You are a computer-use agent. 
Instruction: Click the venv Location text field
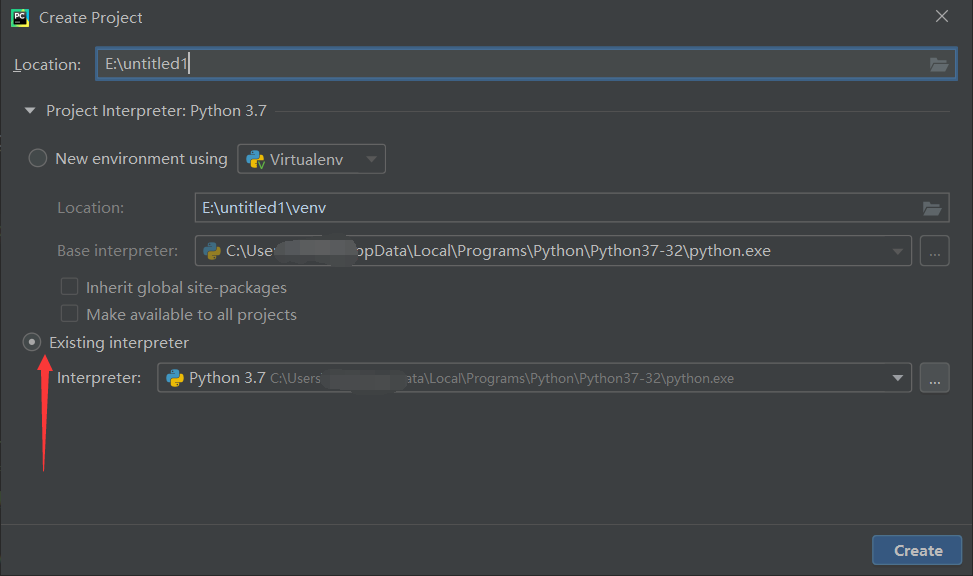point(572,207)
